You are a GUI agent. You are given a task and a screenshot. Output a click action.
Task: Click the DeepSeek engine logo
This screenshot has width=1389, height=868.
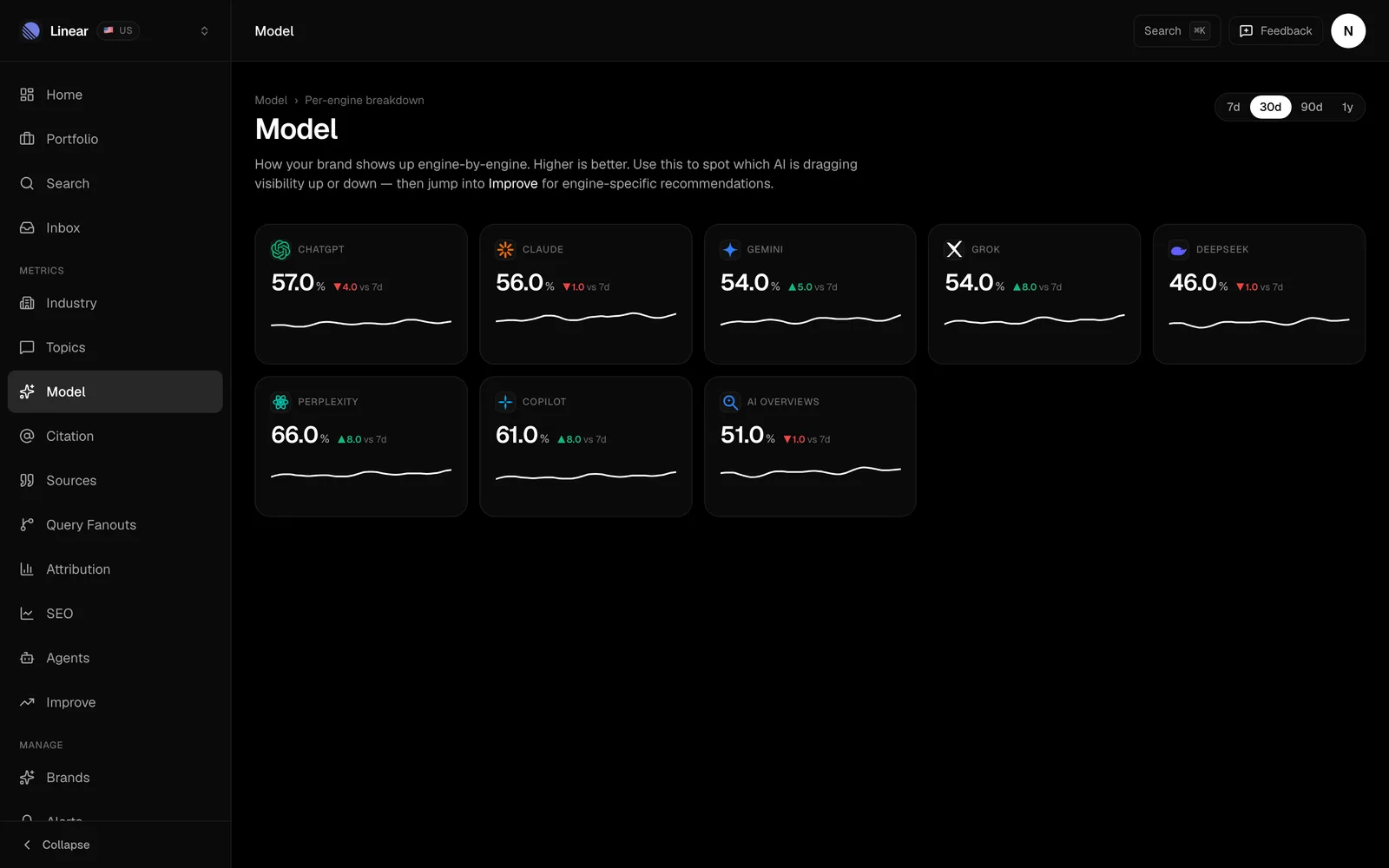pyautogui.click(x=1179, y=250)
